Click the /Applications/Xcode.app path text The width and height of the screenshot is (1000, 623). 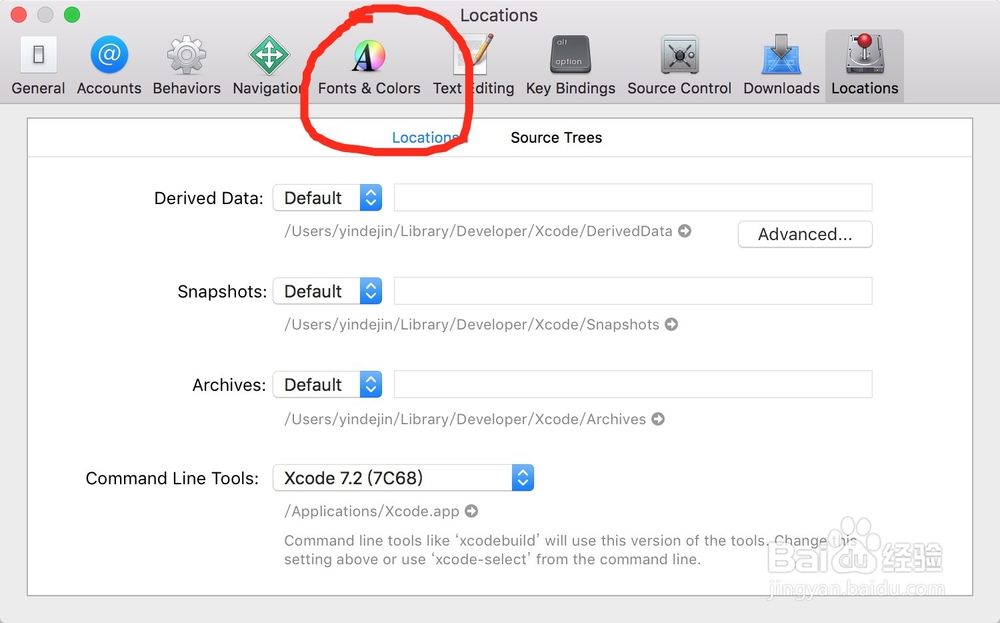coord(372,511)
